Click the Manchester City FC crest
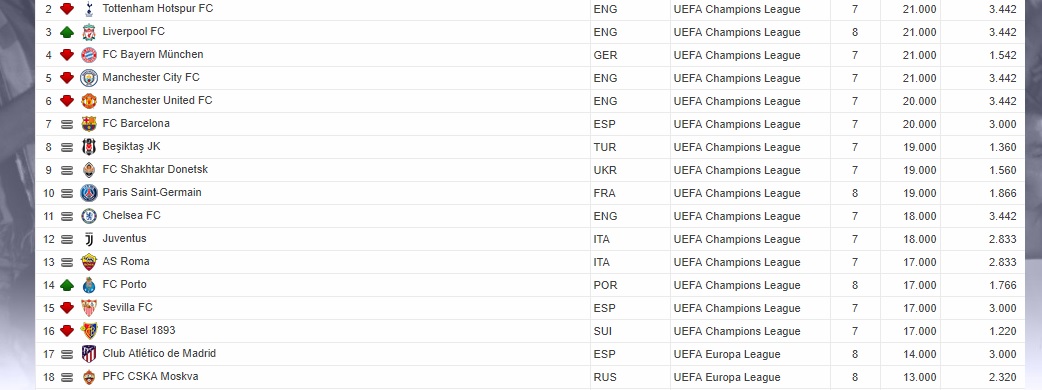 [x=88, y=78]
